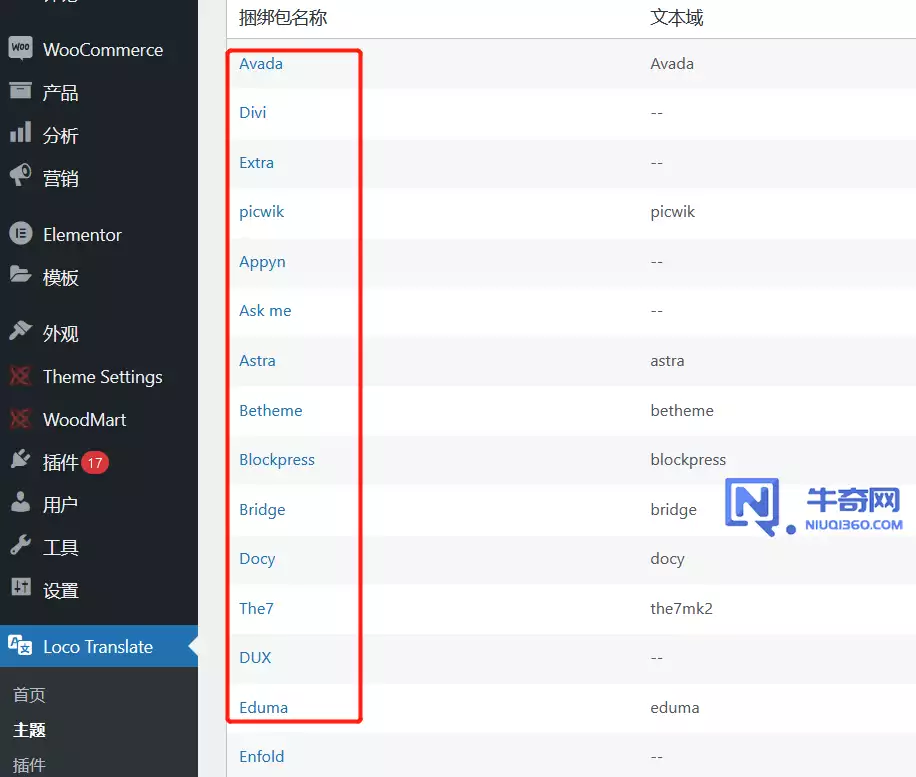Click the lowercase eduma text domain
The image size is (916, 777).
click(675, 707)
